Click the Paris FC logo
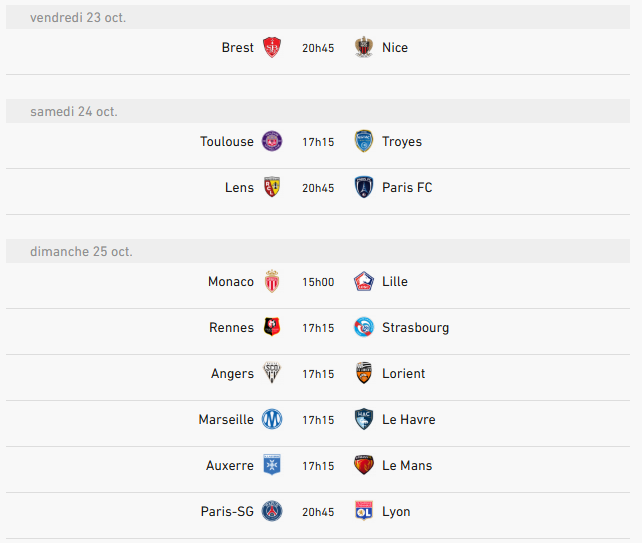 (x=364, y=187)
